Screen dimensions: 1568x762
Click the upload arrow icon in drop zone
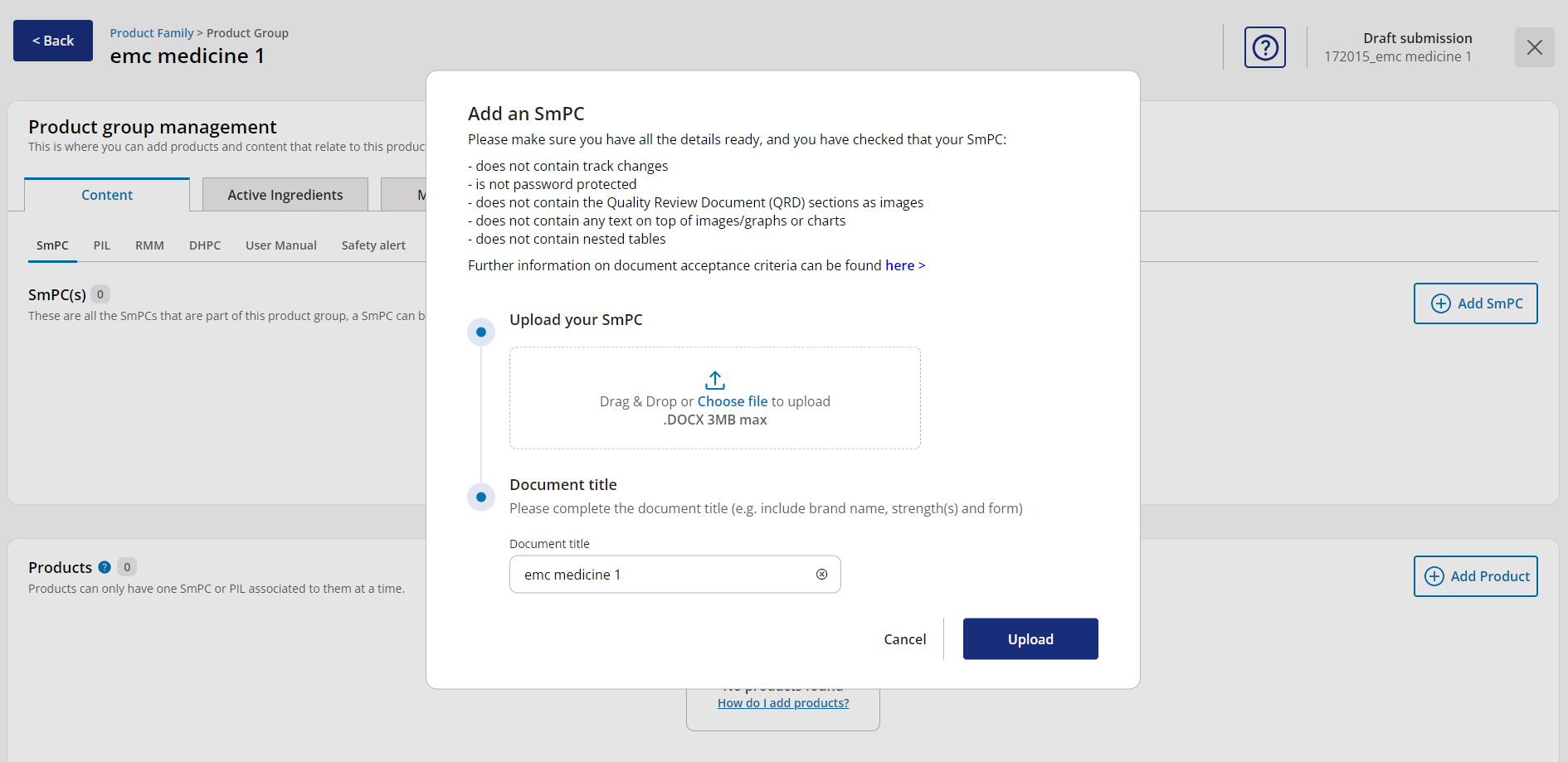[715, 381]
